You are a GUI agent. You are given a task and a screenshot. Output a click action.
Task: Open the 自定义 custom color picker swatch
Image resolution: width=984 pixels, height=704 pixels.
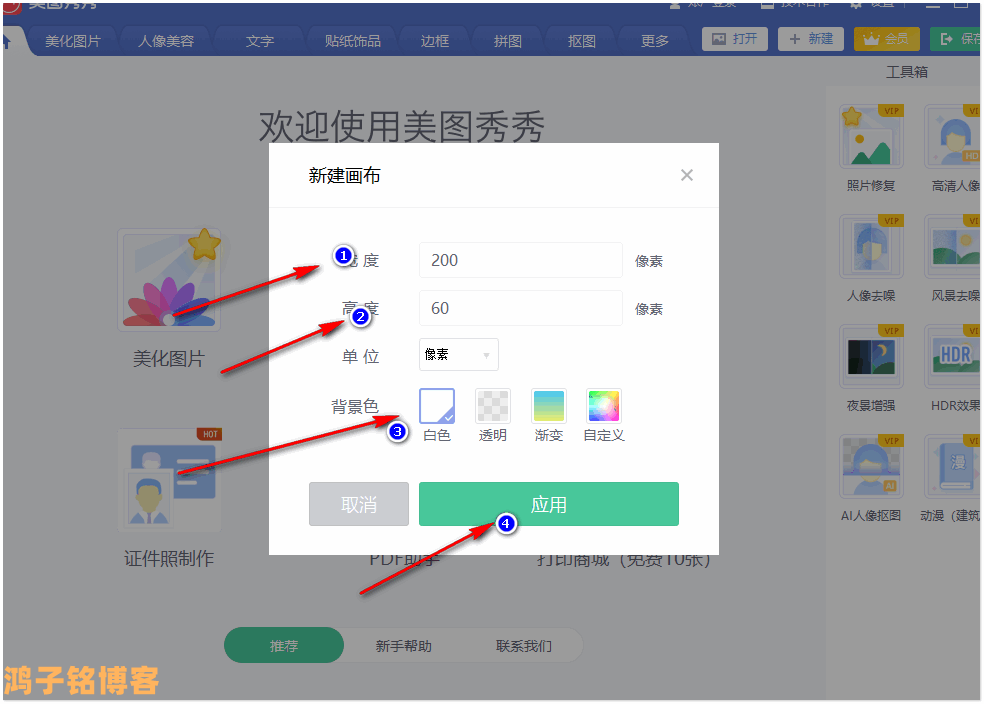coord(604,406)
